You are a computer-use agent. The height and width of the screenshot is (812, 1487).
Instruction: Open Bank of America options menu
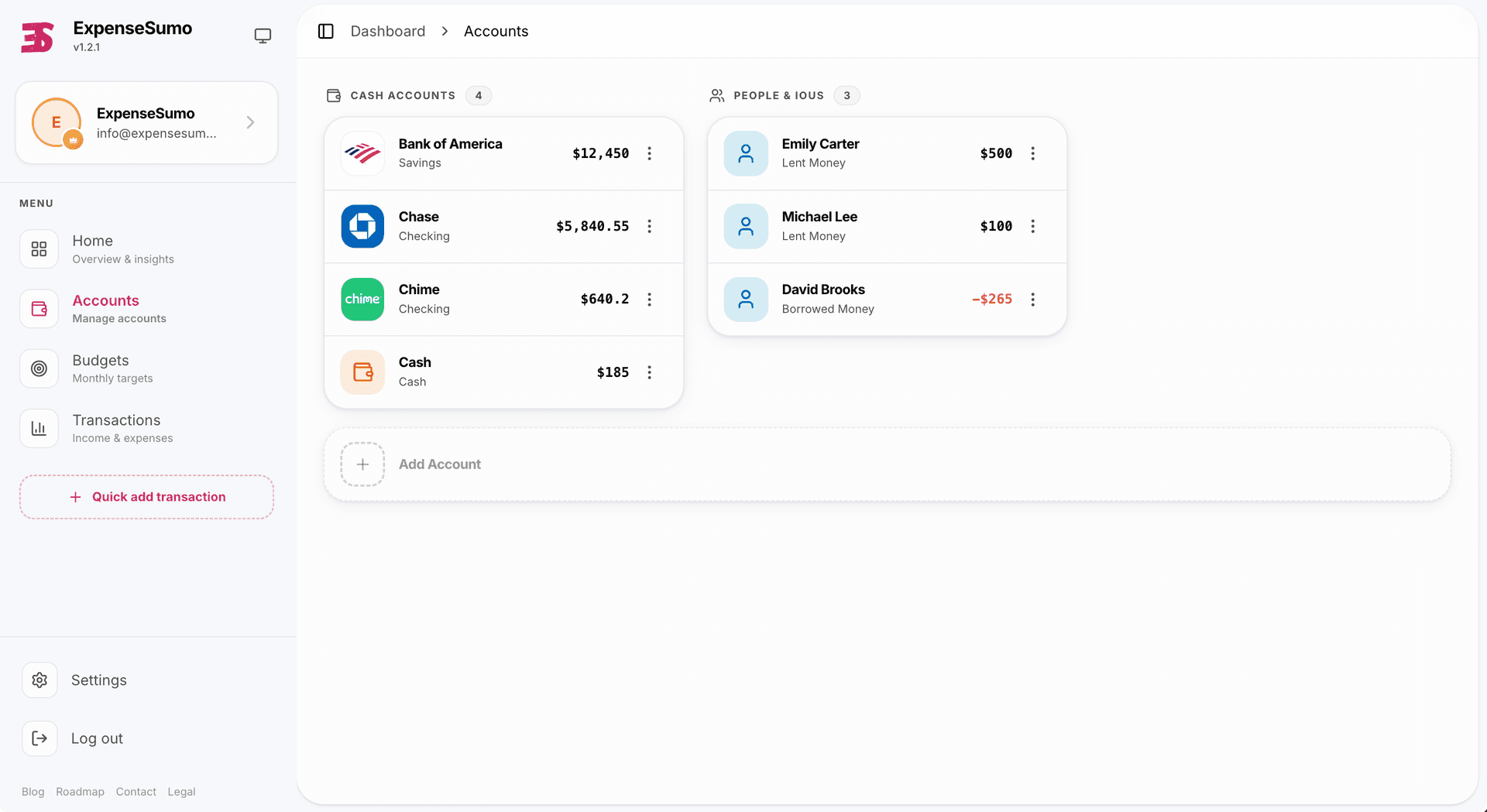[650, 153]
